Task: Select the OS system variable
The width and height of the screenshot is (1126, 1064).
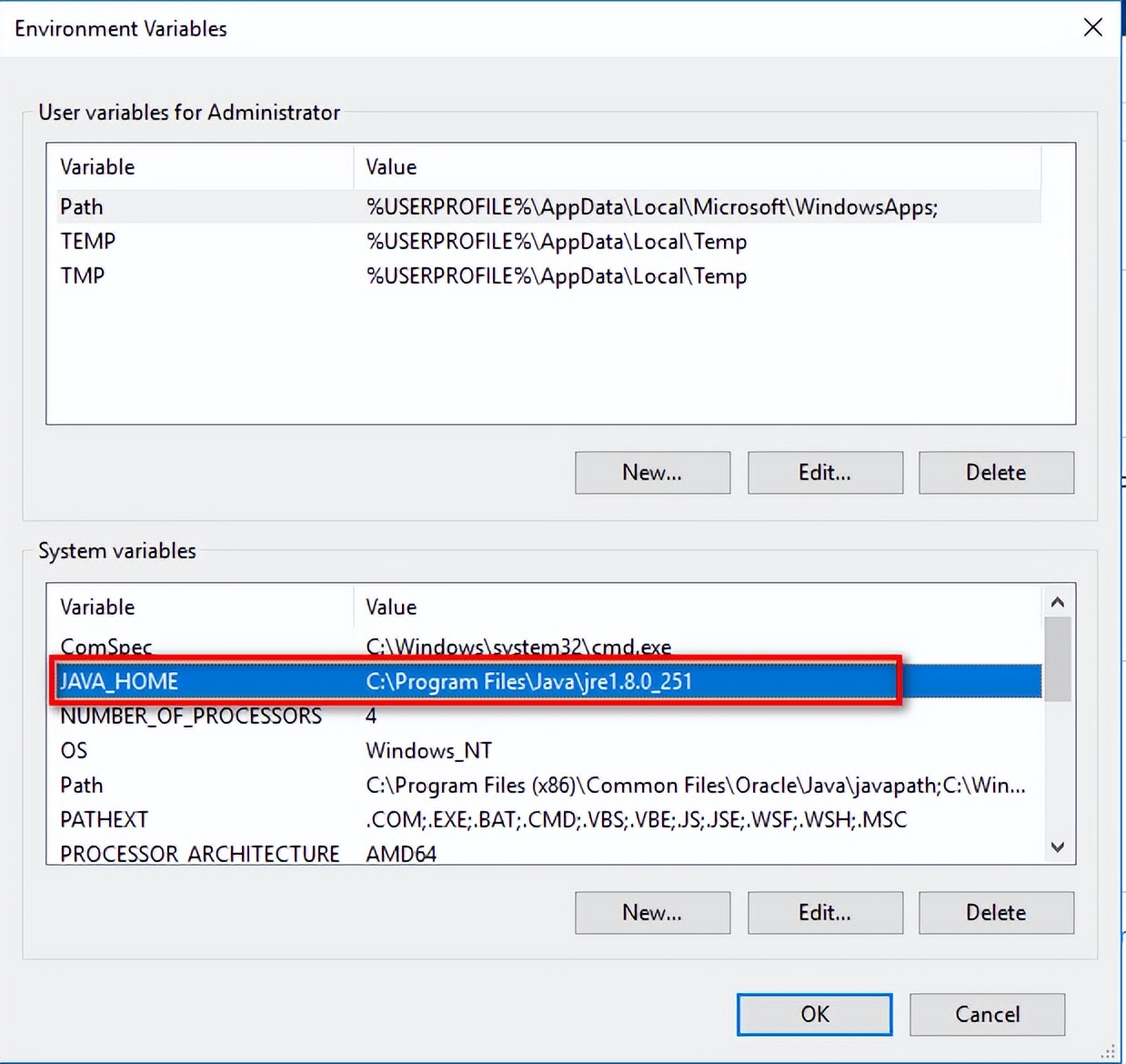Action: tap(548, 750)
